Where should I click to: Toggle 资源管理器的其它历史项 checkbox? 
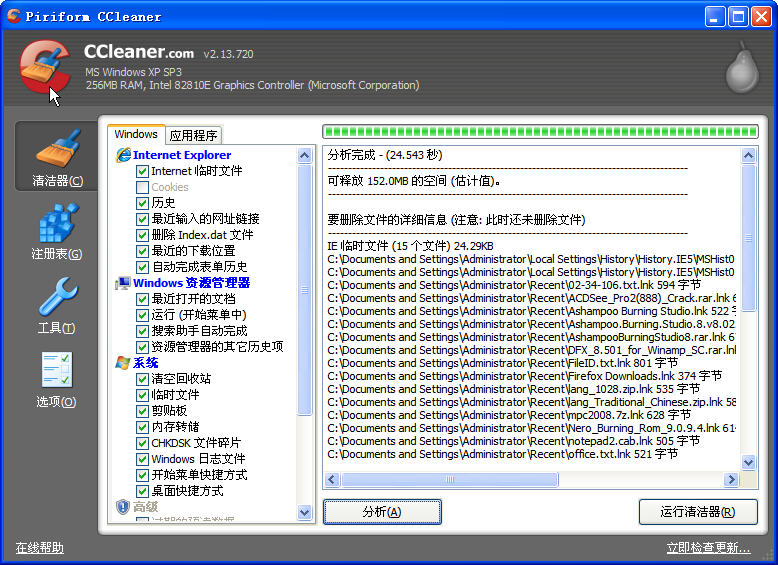pos(142,347)
